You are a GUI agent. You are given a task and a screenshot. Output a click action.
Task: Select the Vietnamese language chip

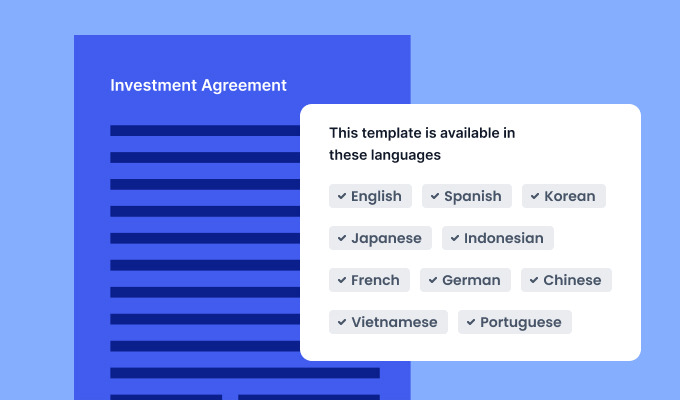(x=388, y=322)
